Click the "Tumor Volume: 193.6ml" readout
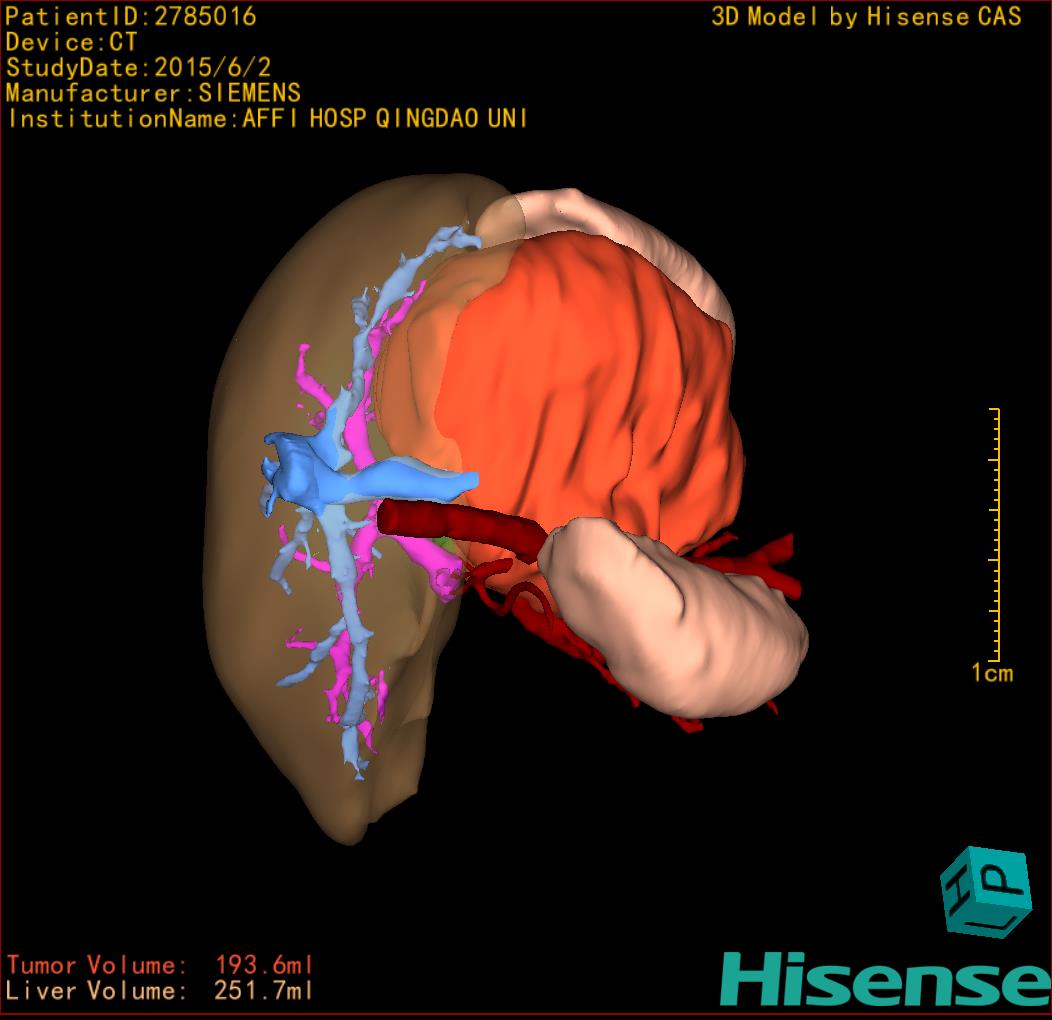The height and width of the screenshot is (1020, 1052). pos(160,965)
